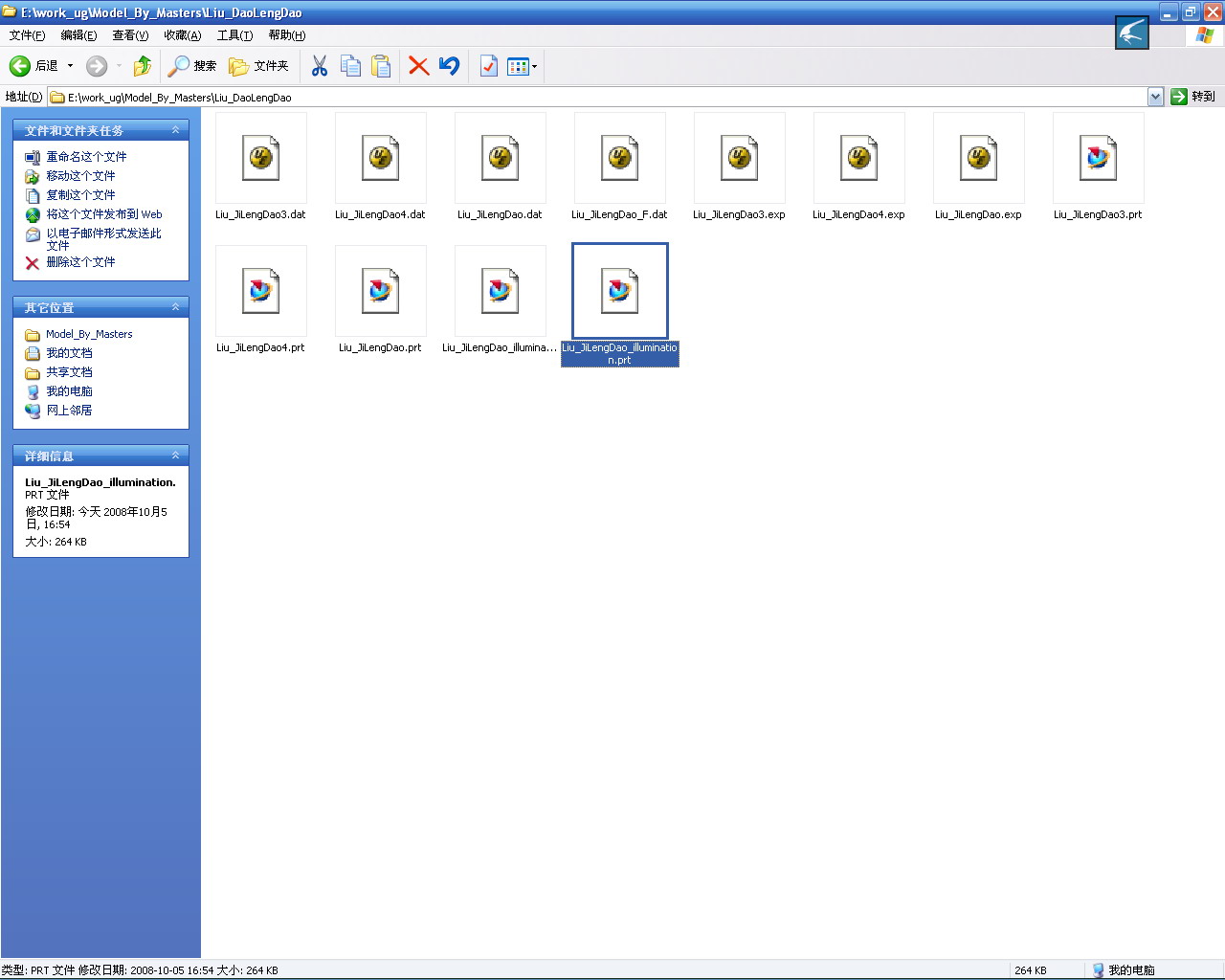
Task: Expand the address bar dropdown list
Action: point(1155,97)
